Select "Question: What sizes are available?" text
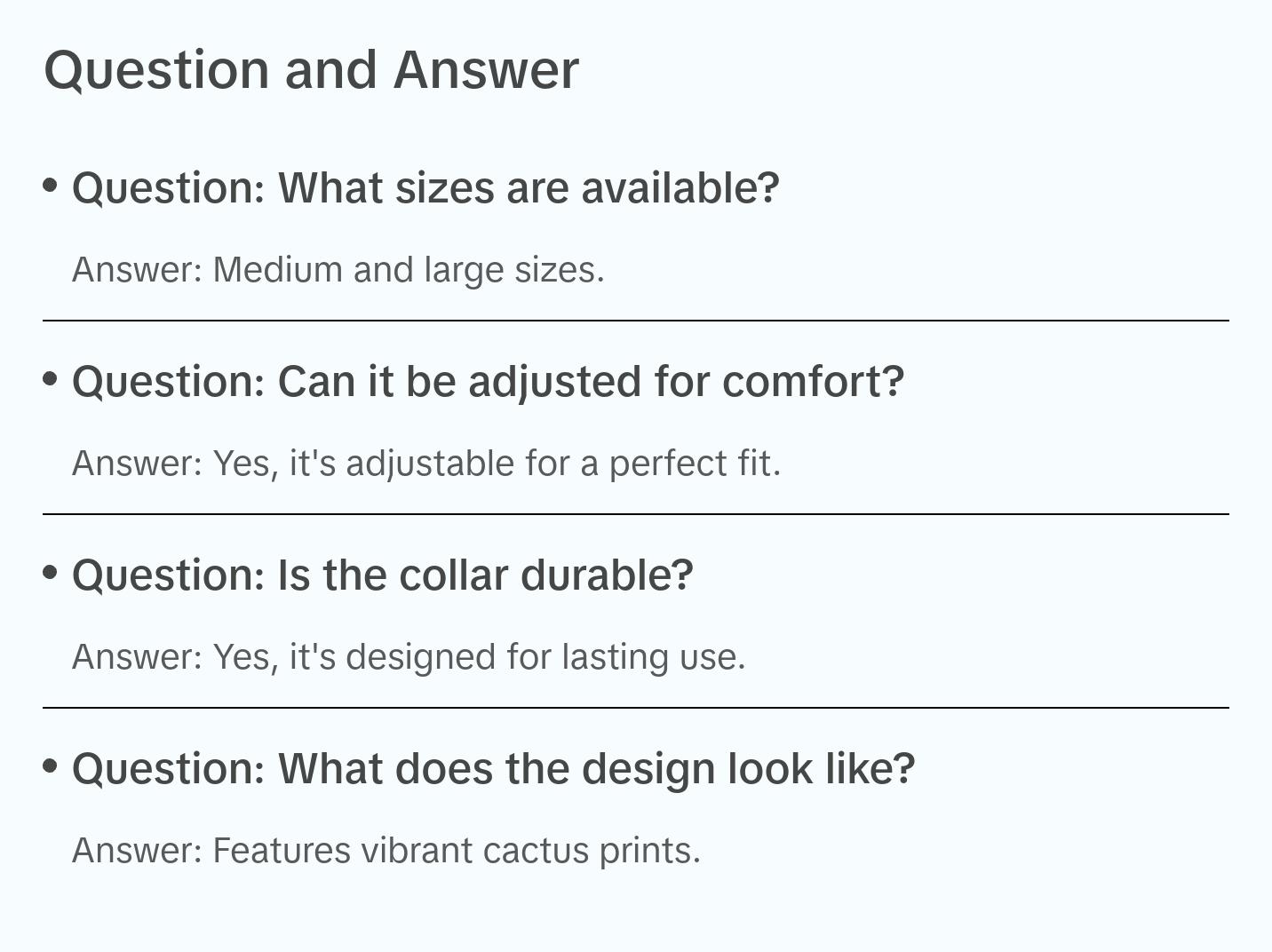The image size is (1272, 952). 425,188
